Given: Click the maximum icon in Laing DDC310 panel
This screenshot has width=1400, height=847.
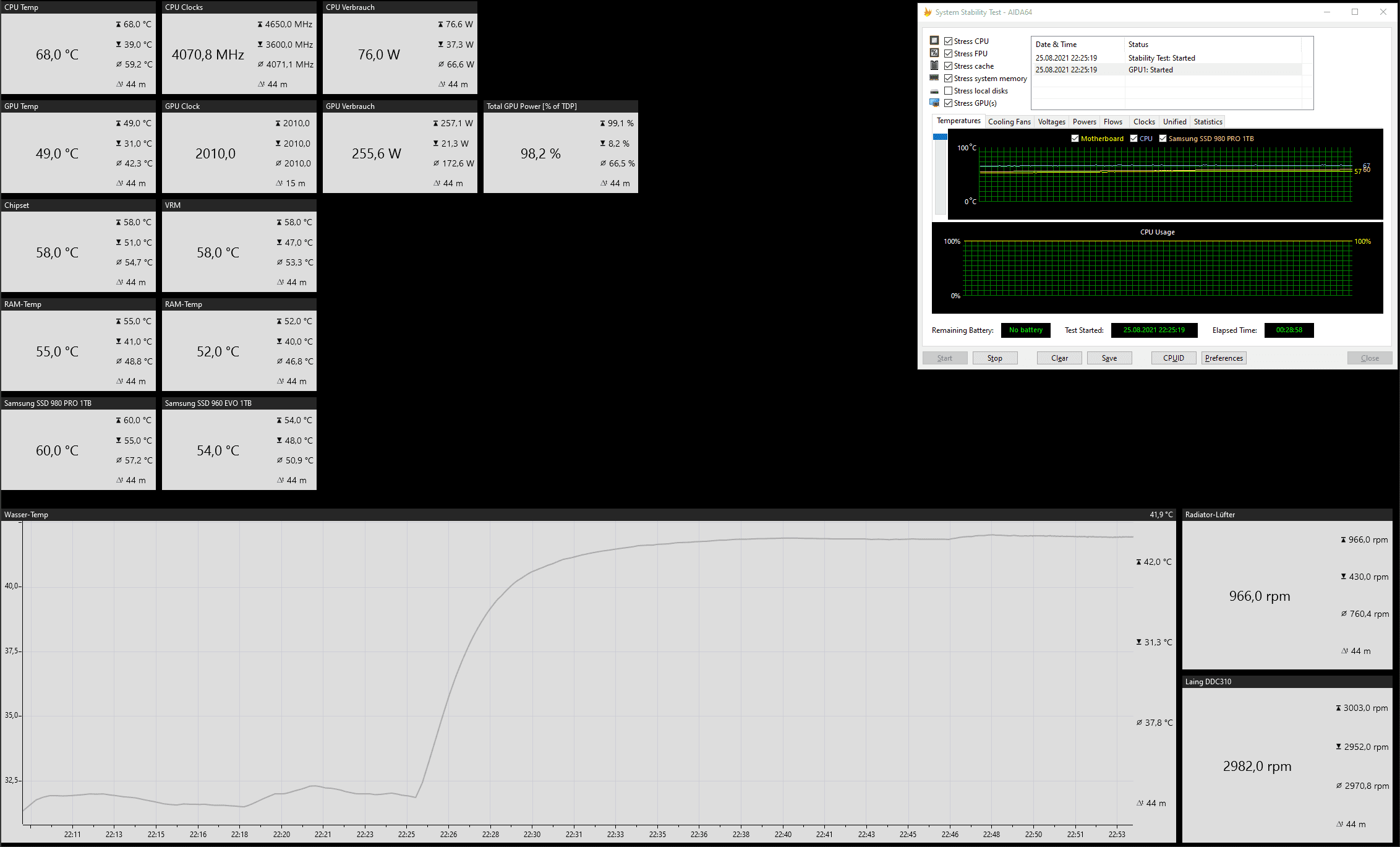Looking at the screenshot, I should [x=1339, y=708].
